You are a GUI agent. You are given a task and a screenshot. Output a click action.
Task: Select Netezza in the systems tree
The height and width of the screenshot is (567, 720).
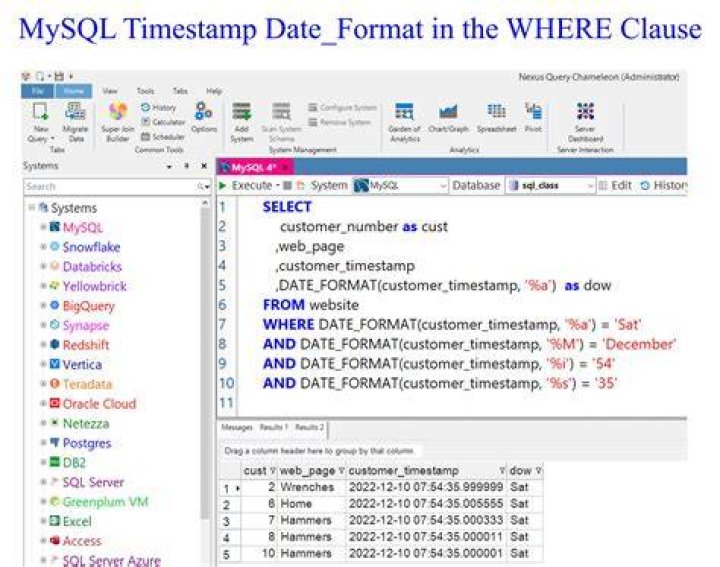pyautogui.click(x=86, y=423)
